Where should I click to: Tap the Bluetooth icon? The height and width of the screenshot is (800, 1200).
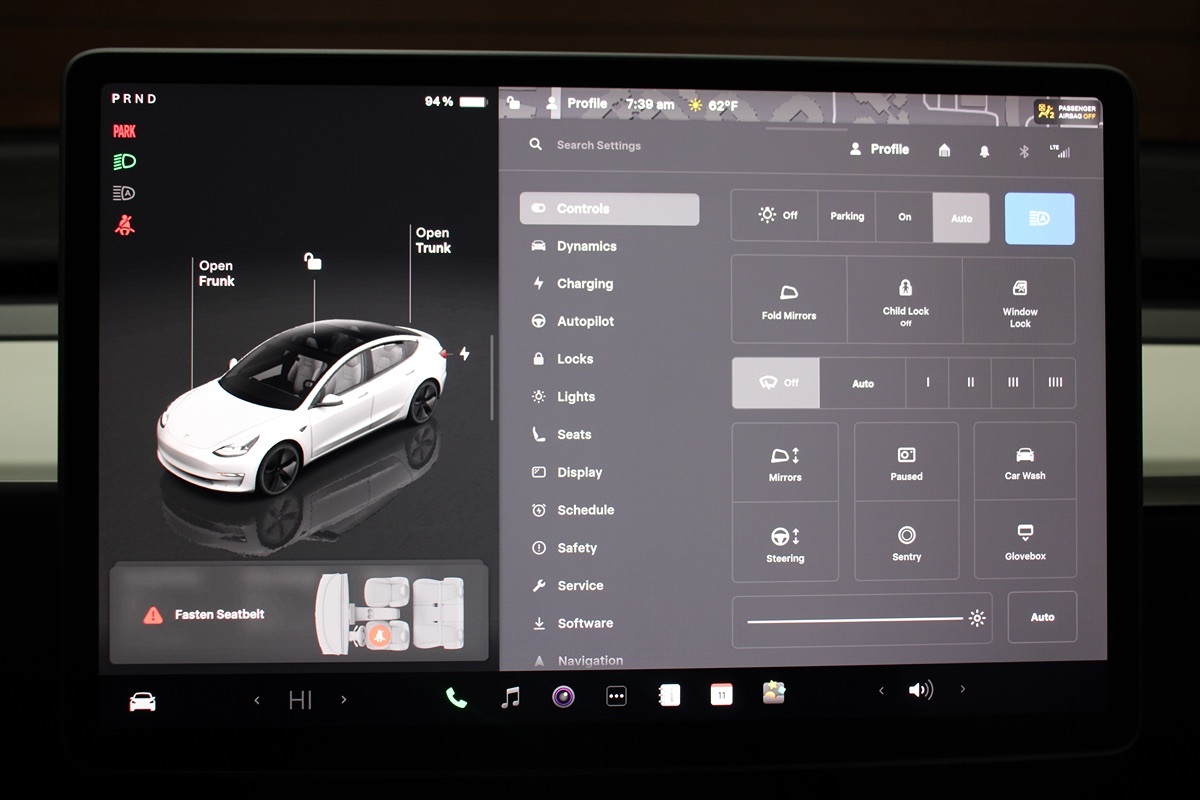tap(1023, 150)
